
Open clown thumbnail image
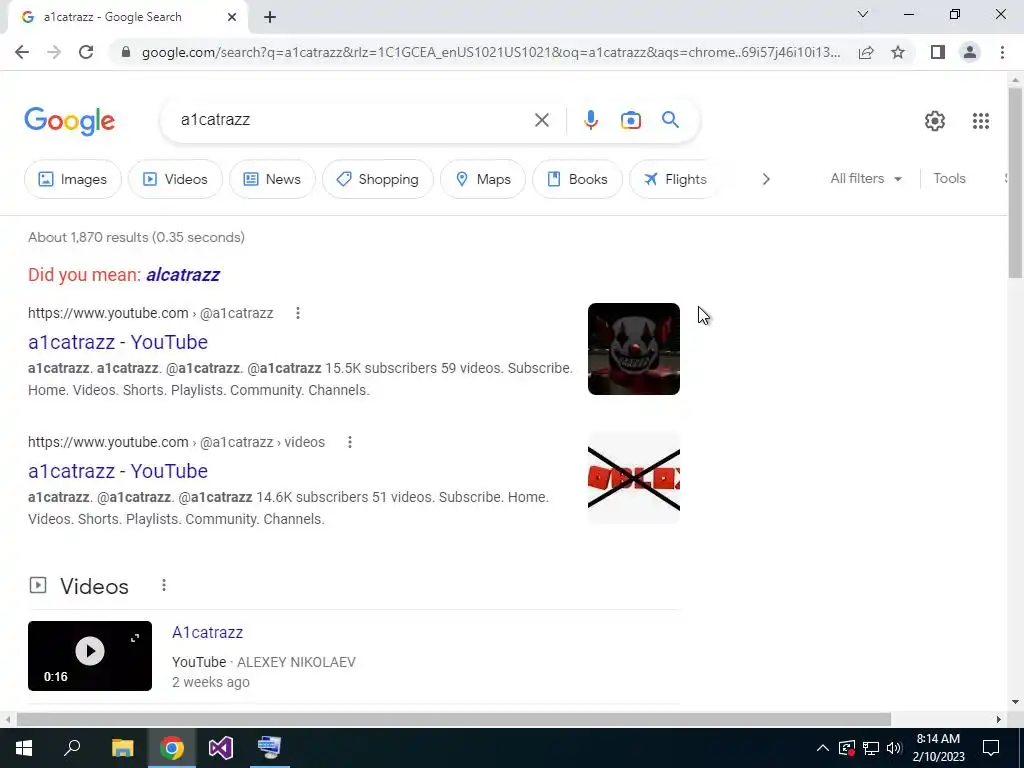pos(633,349)
